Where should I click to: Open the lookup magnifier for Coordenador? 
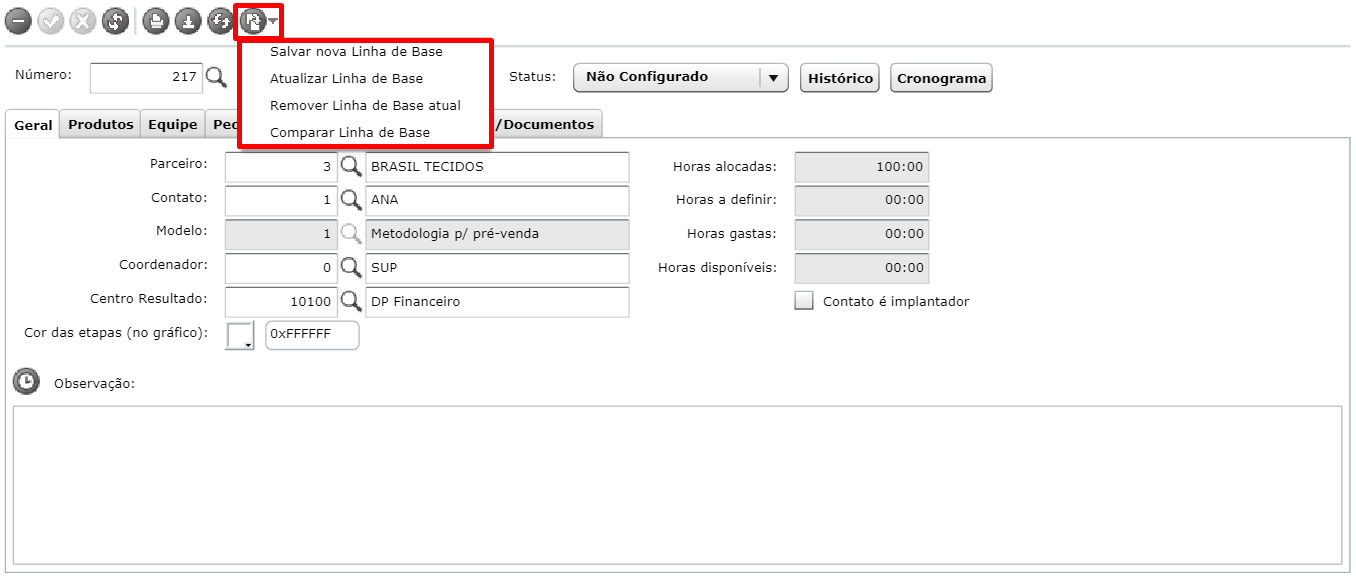[x=351, y=268]
